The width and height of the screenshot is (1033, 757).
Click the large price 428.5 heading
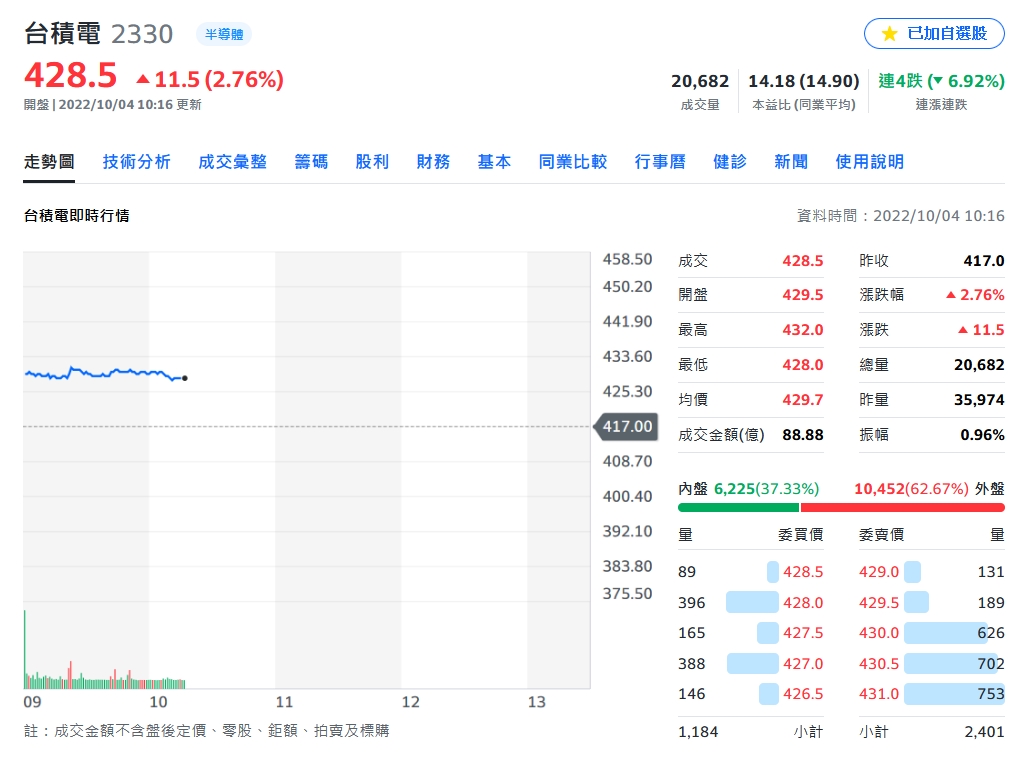tap(70, 75)
